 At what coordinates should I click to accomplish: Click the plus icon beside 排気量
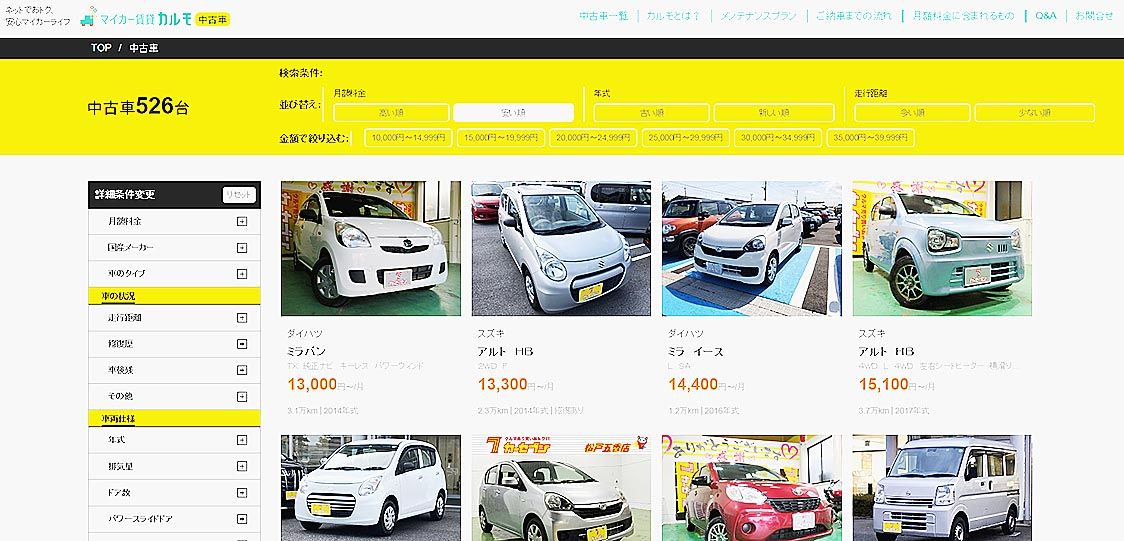pyautogui.click(x=242, y=466)
